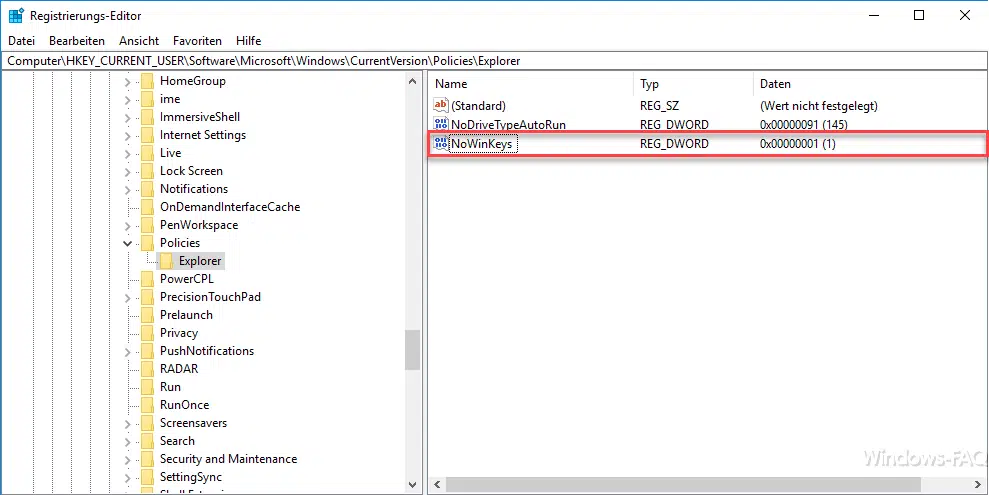Select the Lock Screen registry key
This screenshot has height=495, width=989.
pos(191,171)
